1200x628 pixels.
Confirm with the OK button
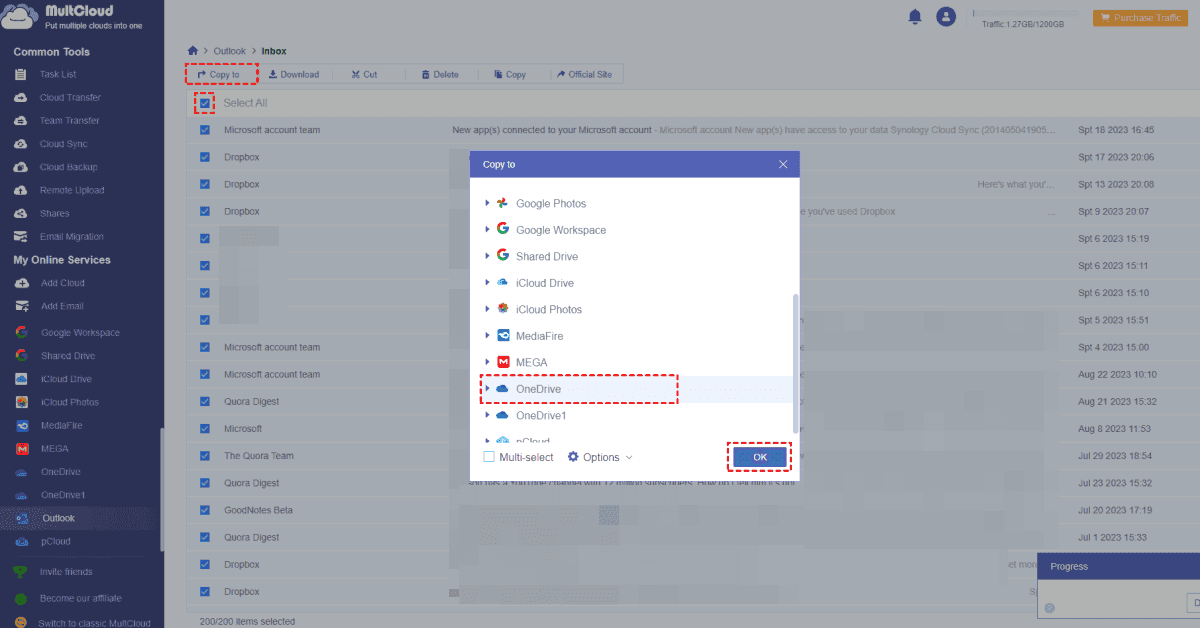(760, 457)
